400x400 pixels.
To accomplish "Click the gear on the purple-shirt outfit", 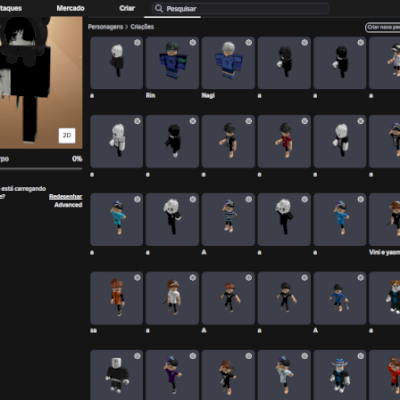I will point(193,356).
